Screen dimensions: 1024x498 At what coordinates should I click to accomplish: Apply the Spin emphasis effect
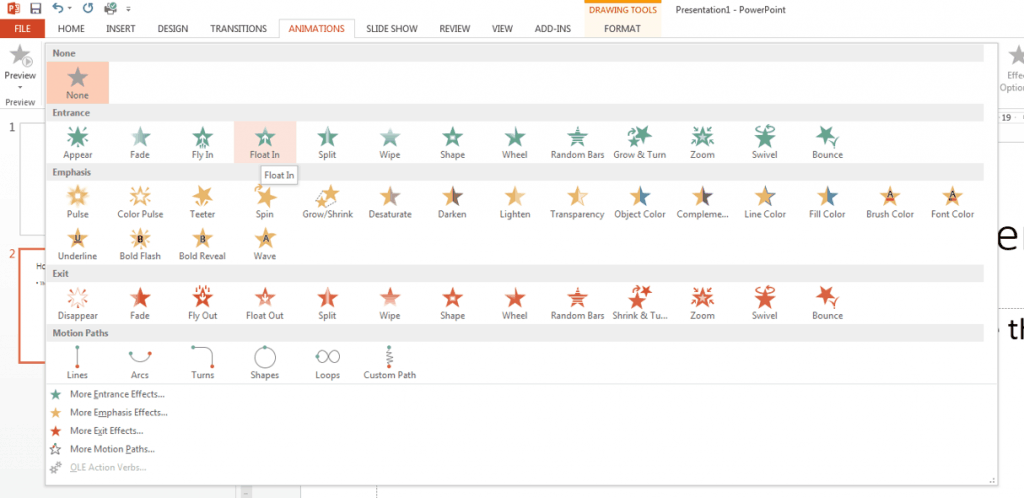point(264,202)
